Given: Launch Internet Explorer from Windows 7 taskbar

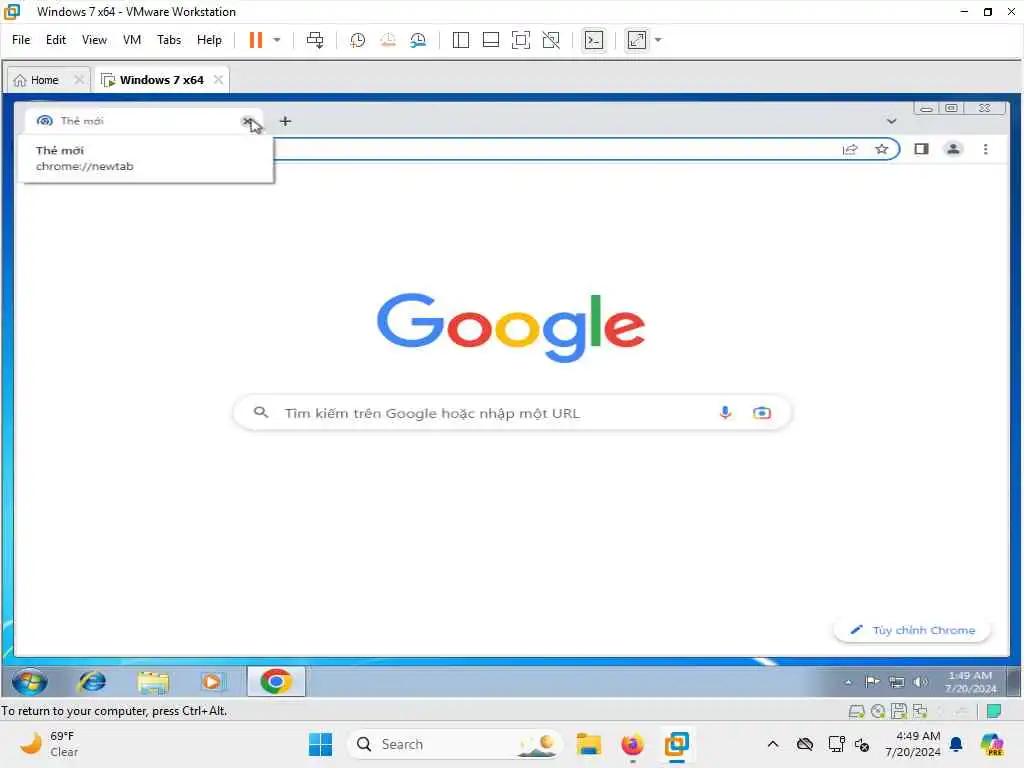Looking at the screenshot, I should 91,682.
